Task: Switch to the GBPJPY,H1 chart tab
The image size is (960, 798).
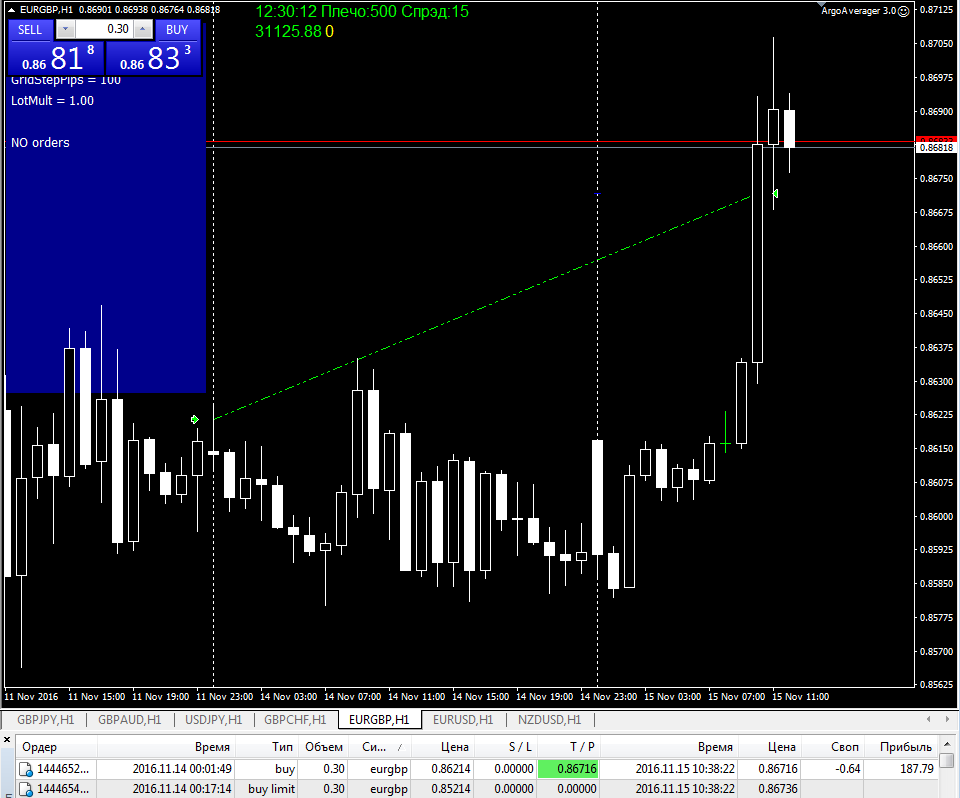Action: point(45,720)
